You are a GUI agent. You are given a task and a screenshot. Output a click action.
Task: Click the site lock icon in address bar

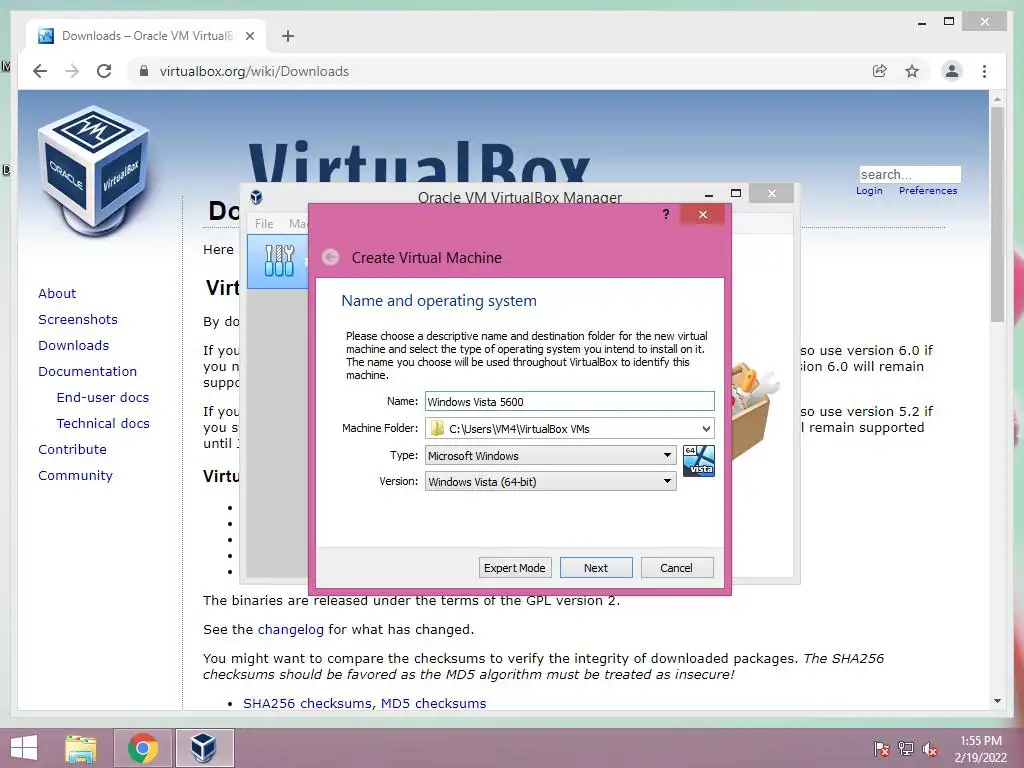point(144,71)
